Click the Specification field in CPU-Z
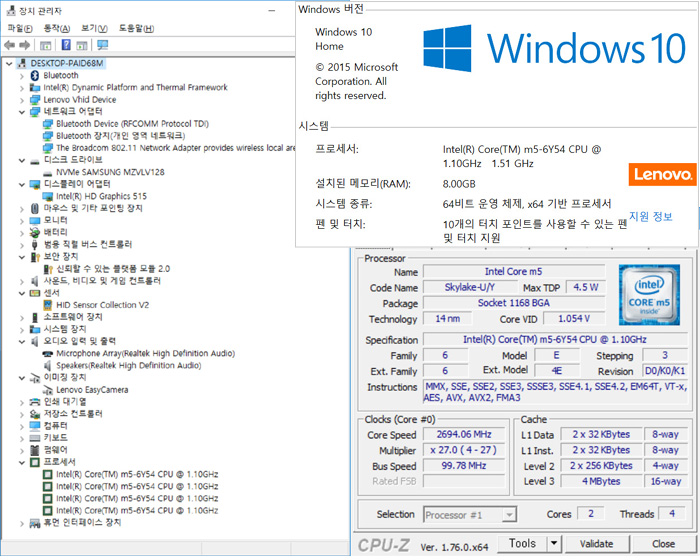 (x=555, y=340)
